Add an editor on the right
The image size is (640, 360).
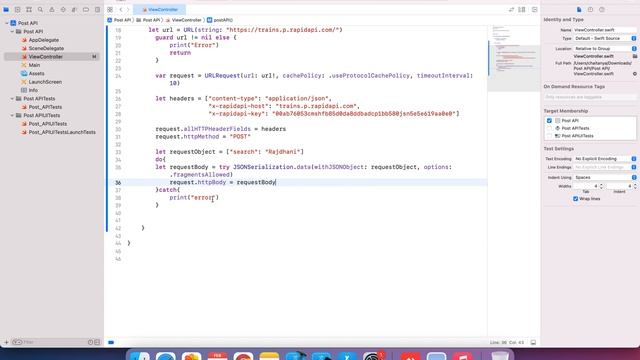pos(534,9)
